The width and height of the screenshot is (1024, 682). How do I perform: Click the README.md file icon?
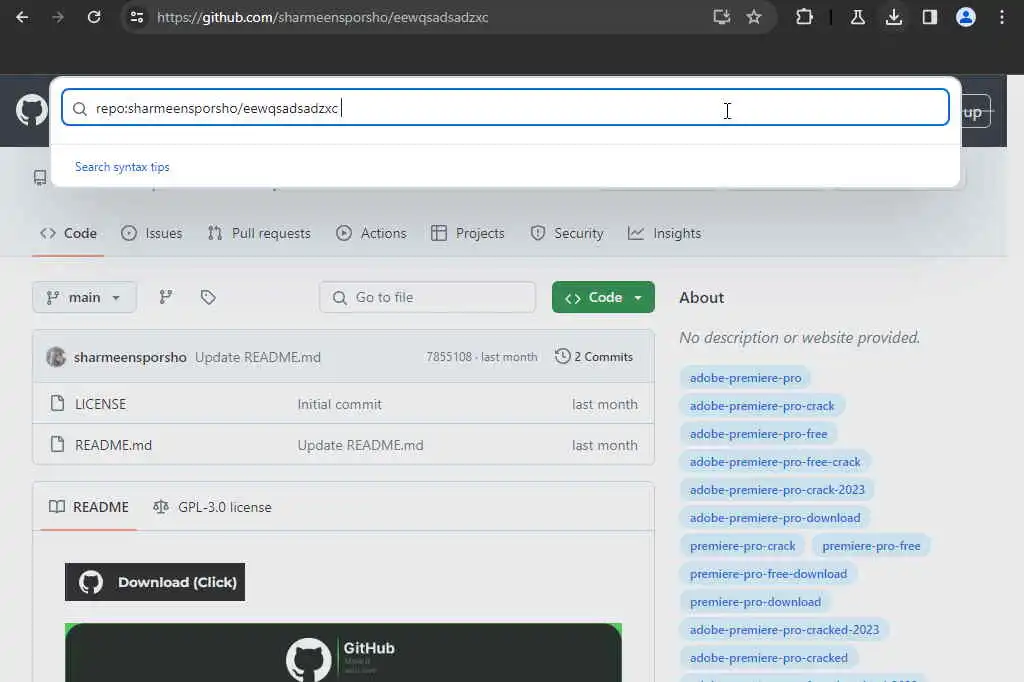57,444
